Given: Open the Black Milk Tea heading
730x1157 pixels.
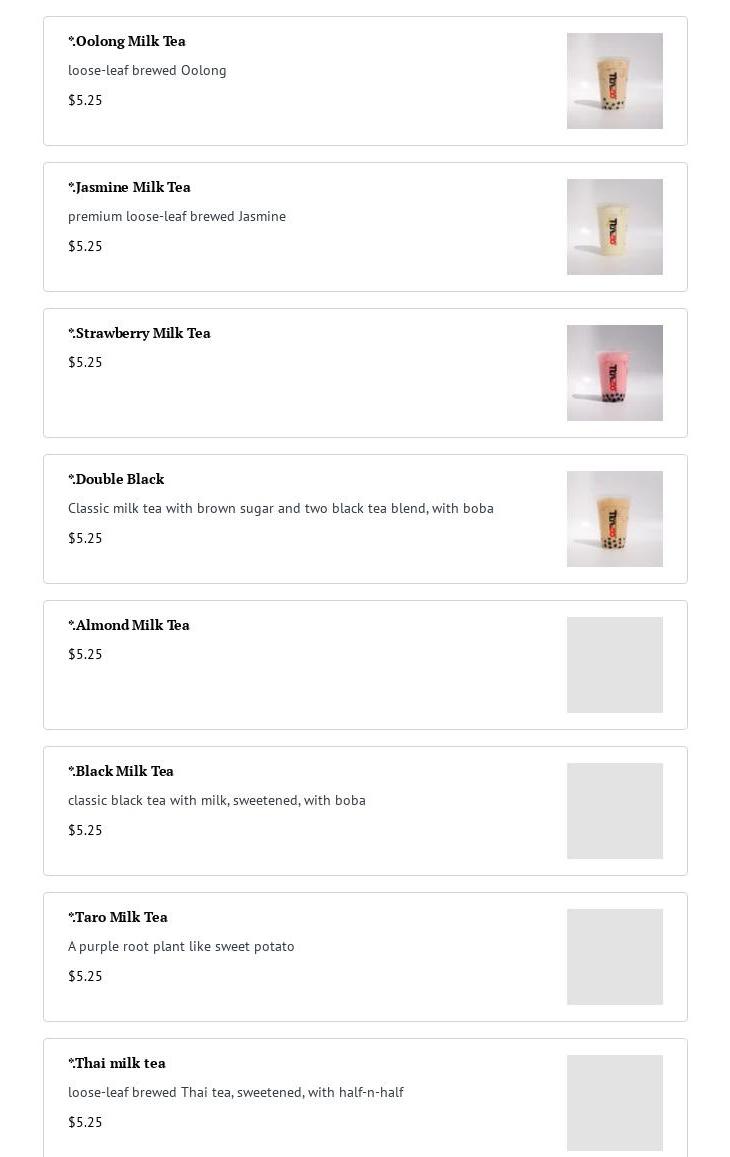Looking at the screenshot, I should [x=121, y=772].
